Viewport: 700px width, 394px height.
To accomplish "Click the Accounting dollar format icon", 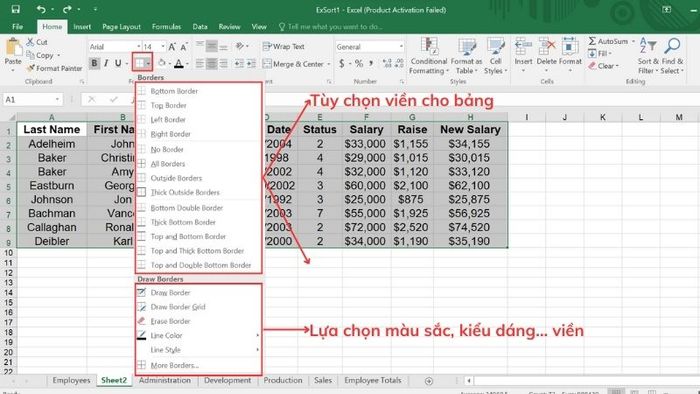I will [x=342, y=64].
